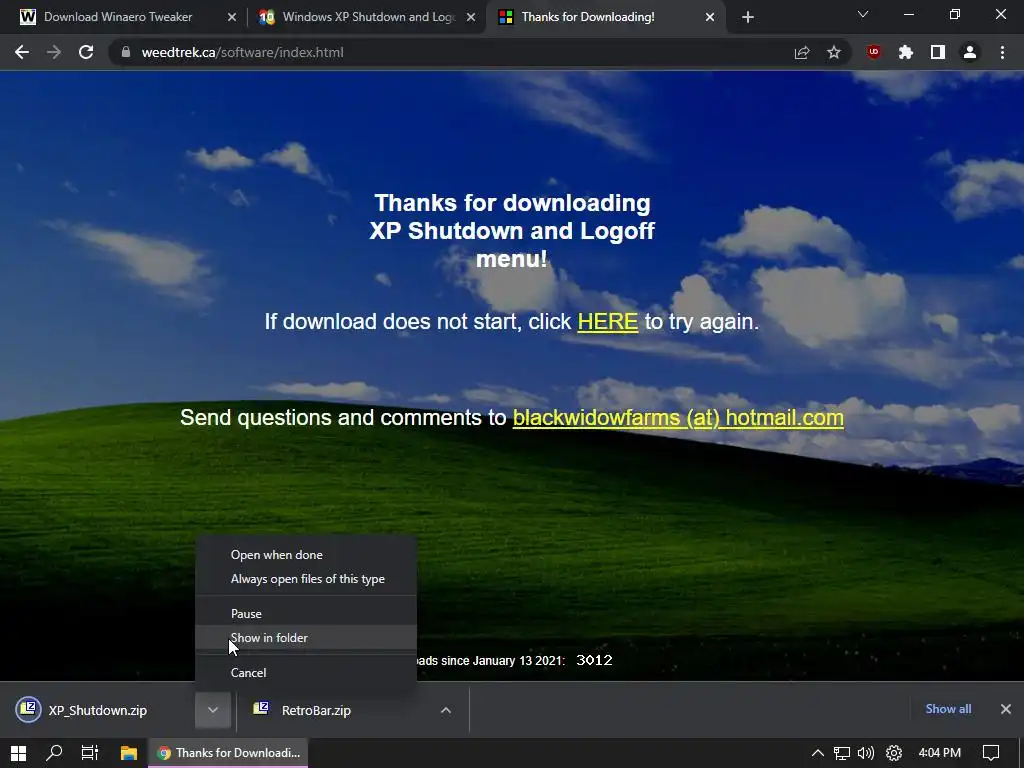Close the downloads bar

coord(1006,709)
